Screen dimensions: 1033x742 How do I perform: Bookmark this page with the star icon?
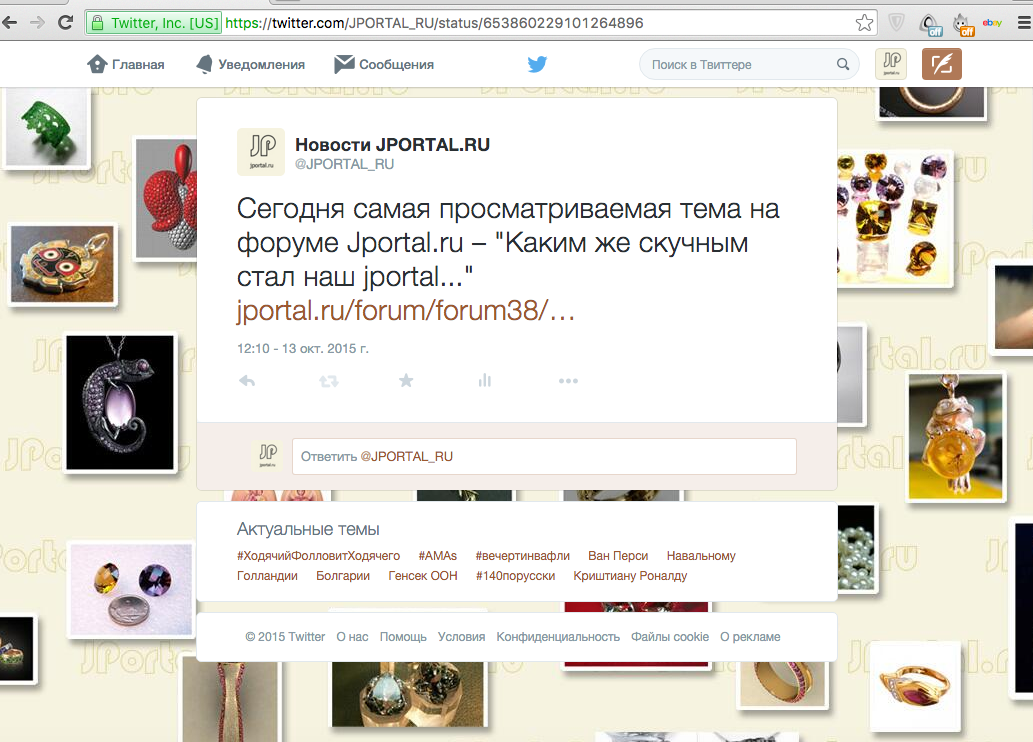click(864, 23)
